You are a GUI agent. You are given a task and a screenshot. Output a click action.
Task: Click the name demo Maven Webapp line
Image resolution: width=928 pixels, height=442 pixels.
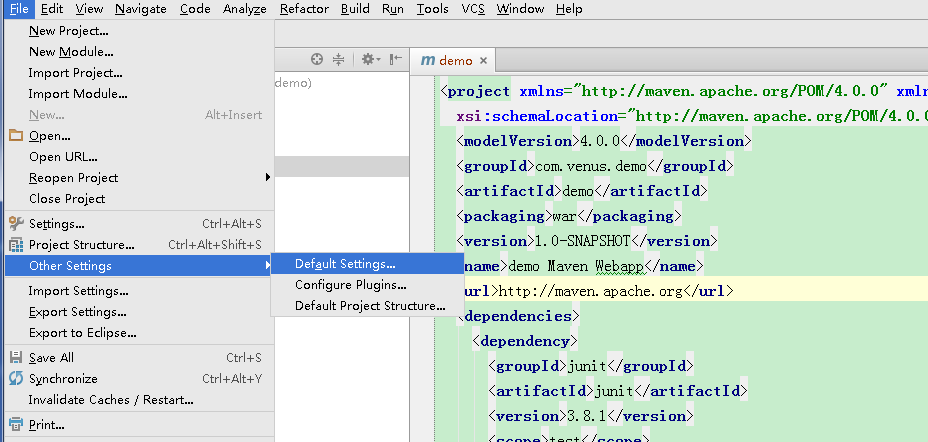click(584, 266)
